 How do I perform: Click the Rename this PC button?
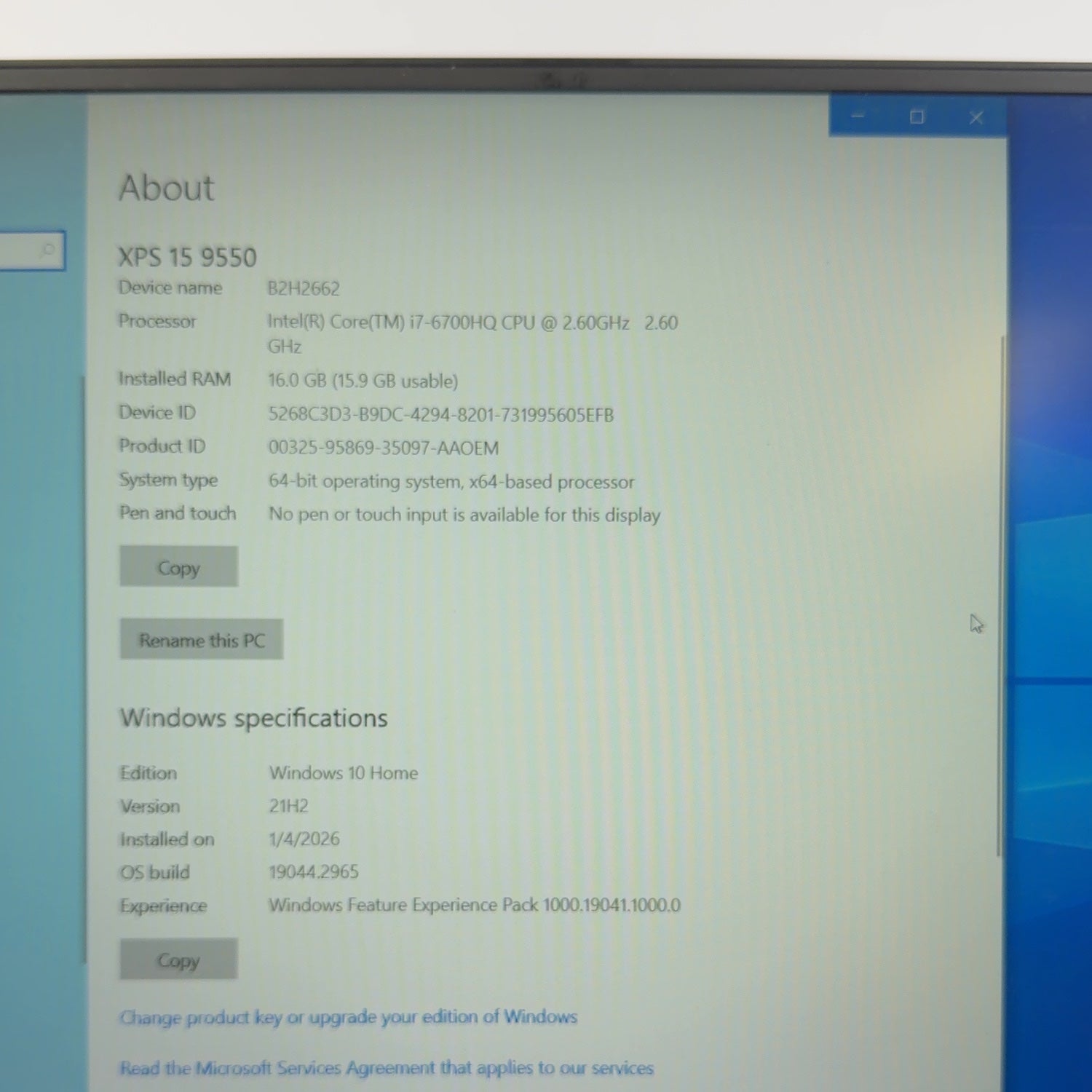[202, 640]
